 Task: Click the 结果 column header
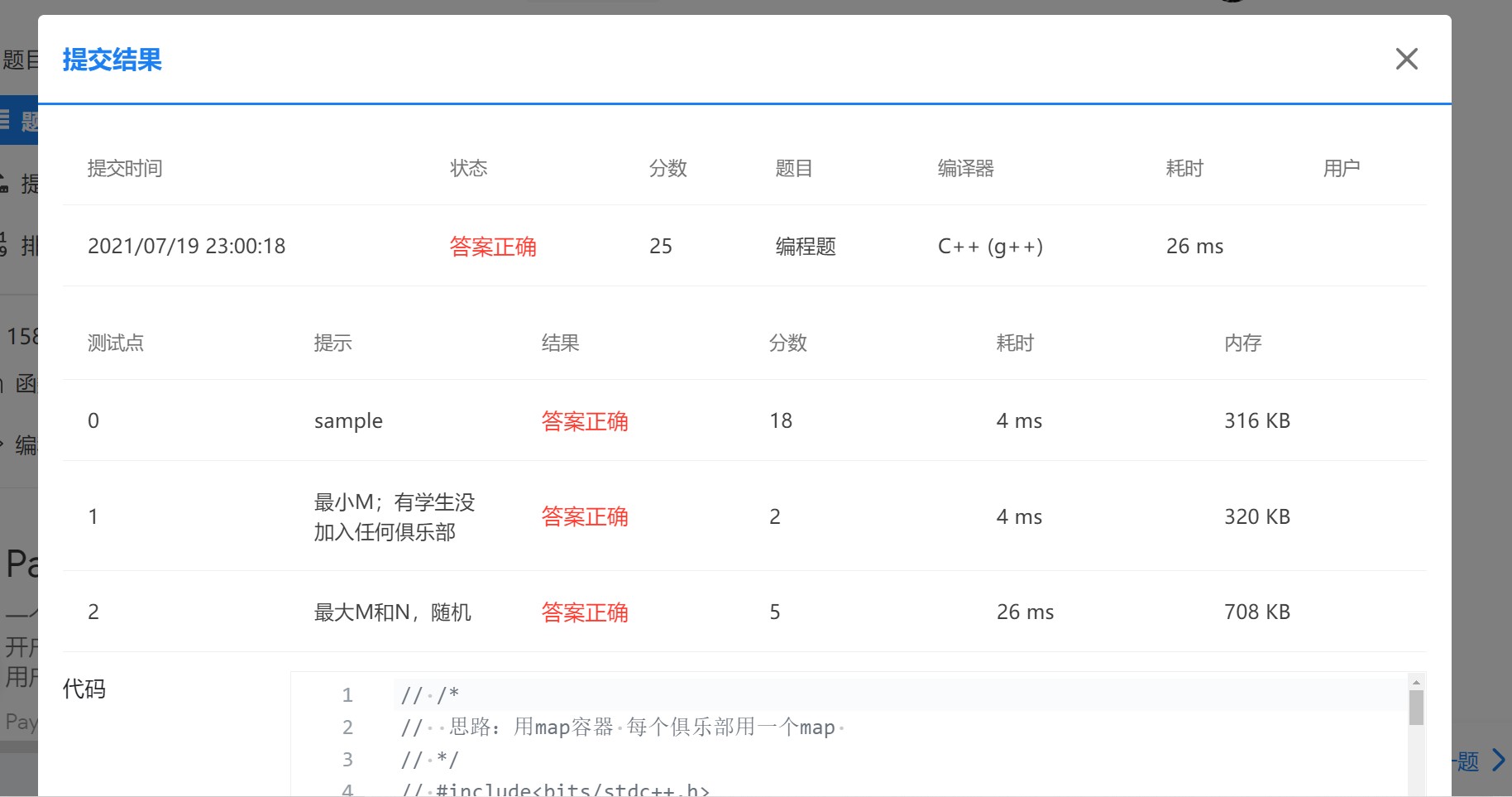pos(560,343)
